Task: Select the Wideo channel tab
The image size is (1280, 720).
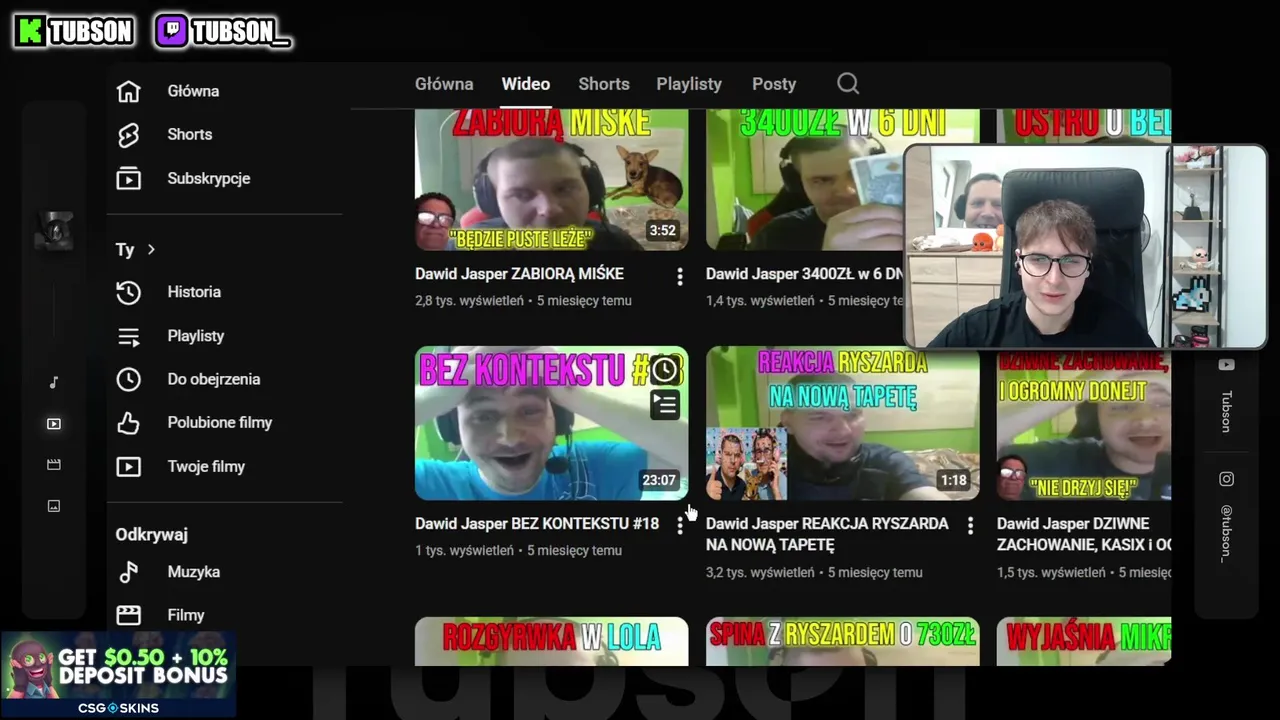Action: [526, 84]
